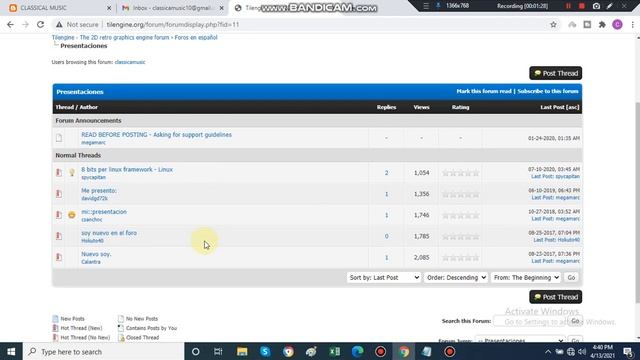Click hot thread icon beside 'Me presento:'

tap(59, 193)
